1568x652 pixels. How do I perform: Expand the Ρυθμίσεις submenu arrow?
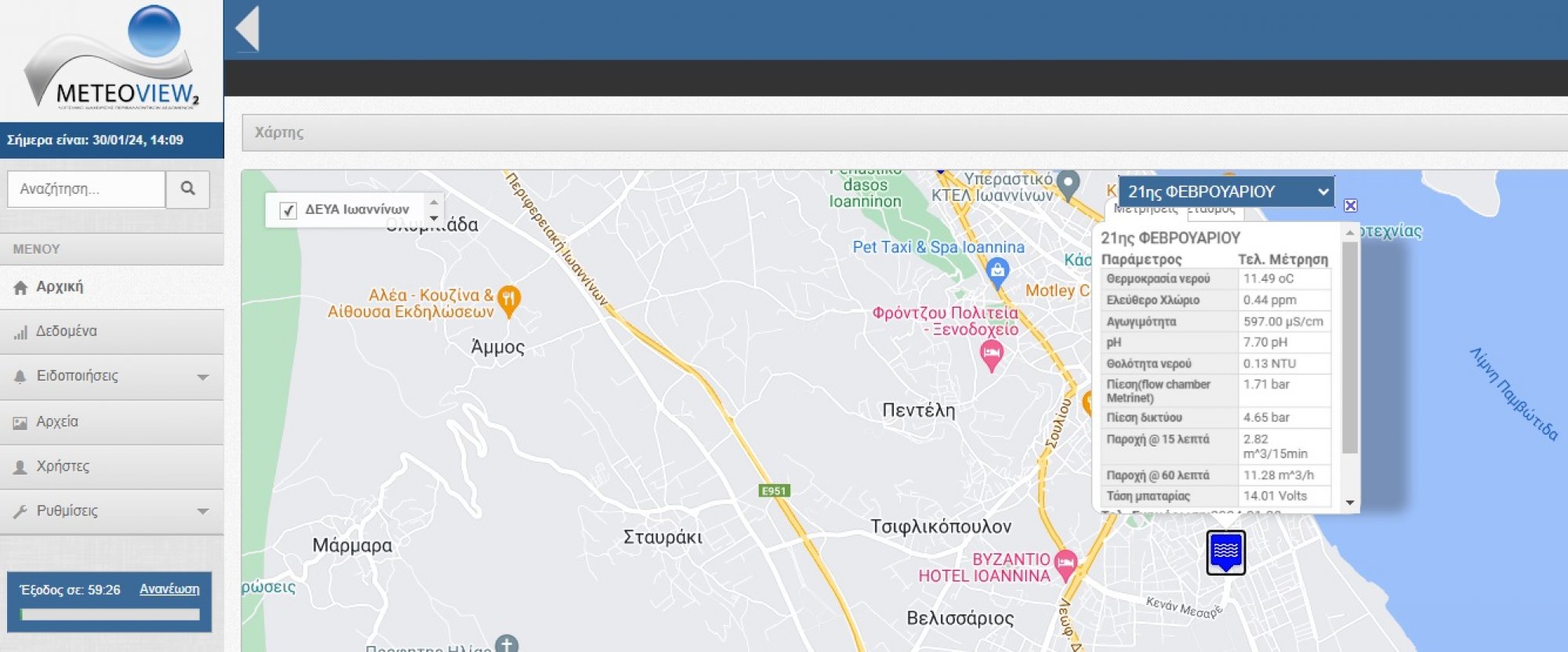[203, 511]
